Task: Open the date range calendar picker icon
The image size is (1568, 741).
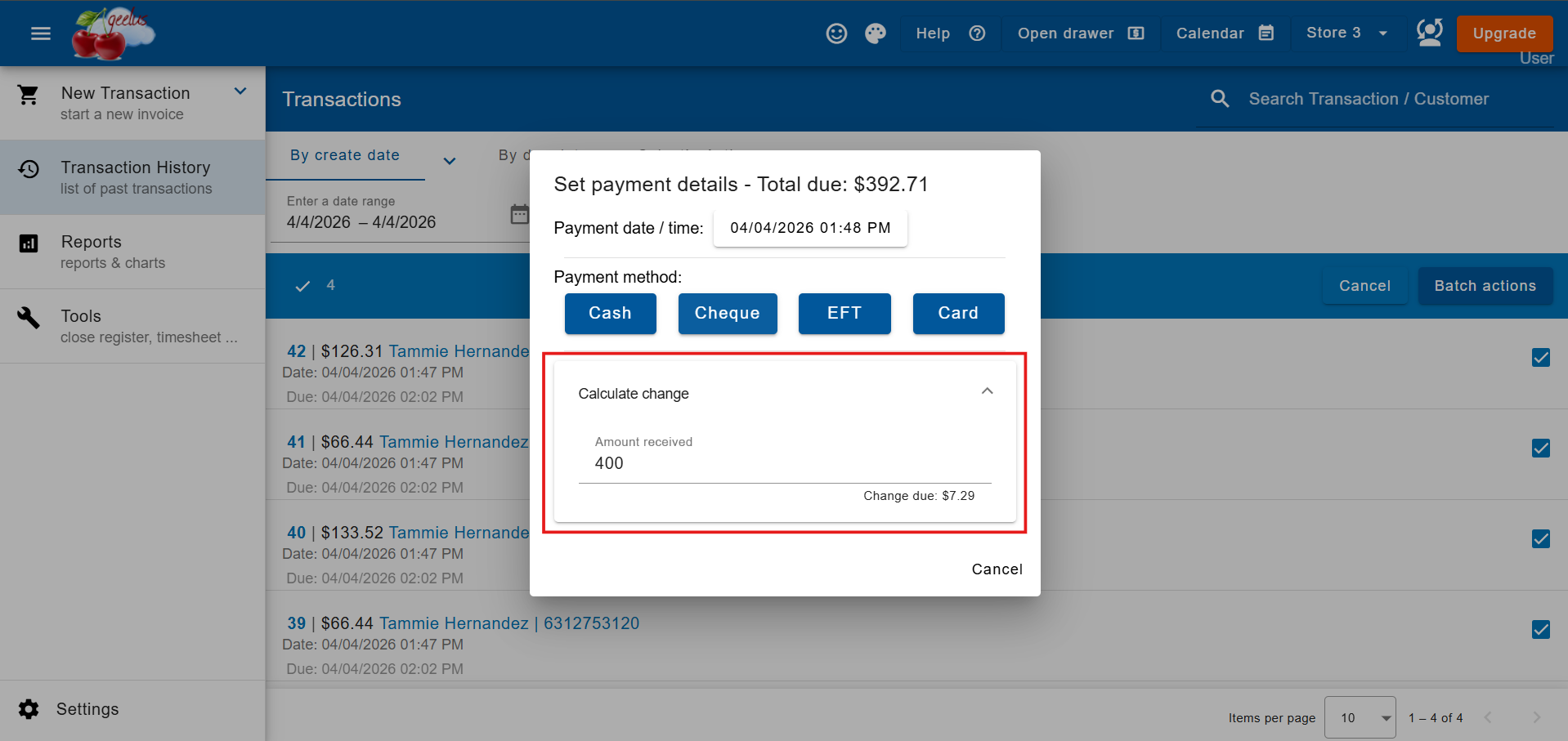Action: tap(519, 214)
